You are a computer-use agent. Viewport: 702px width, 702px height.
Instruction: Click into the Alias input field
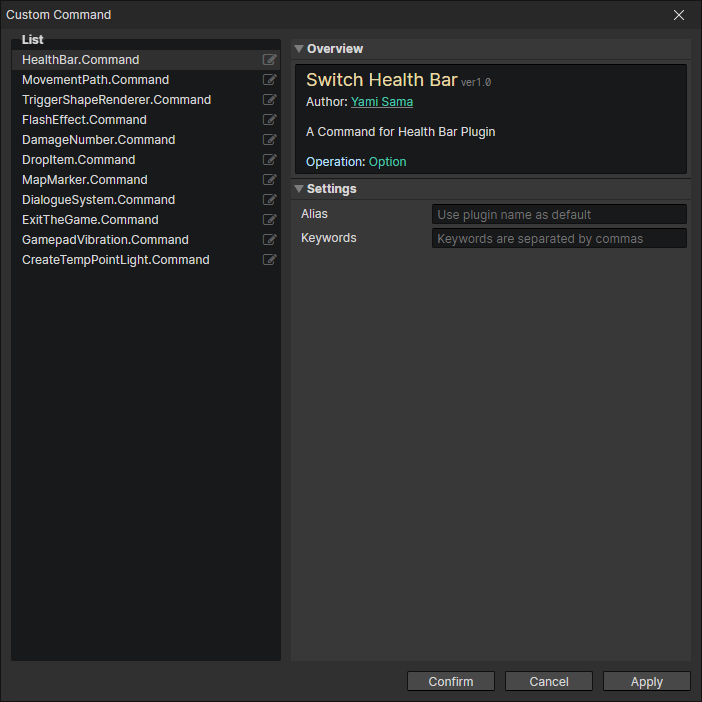pos(559,214)
